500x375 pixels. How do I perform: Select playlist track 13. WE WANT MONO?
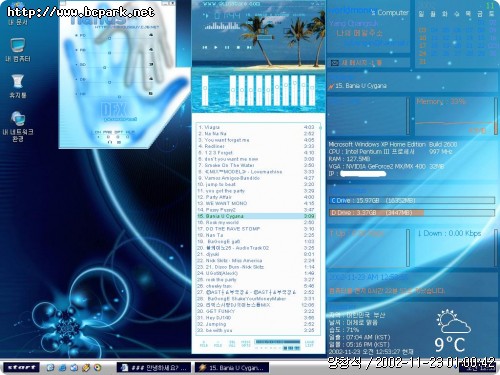point(256,203)
